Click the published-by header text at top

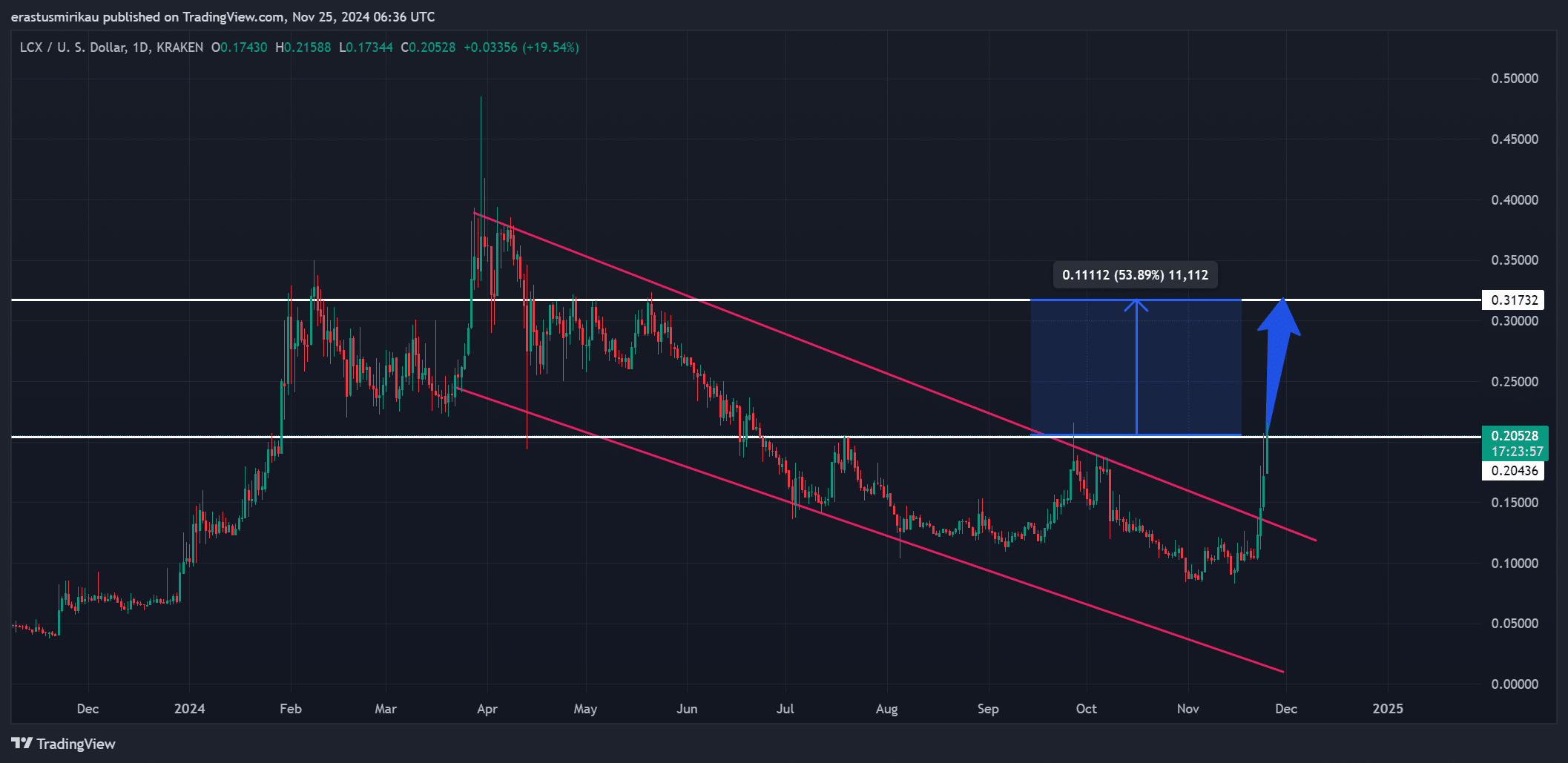223,16
